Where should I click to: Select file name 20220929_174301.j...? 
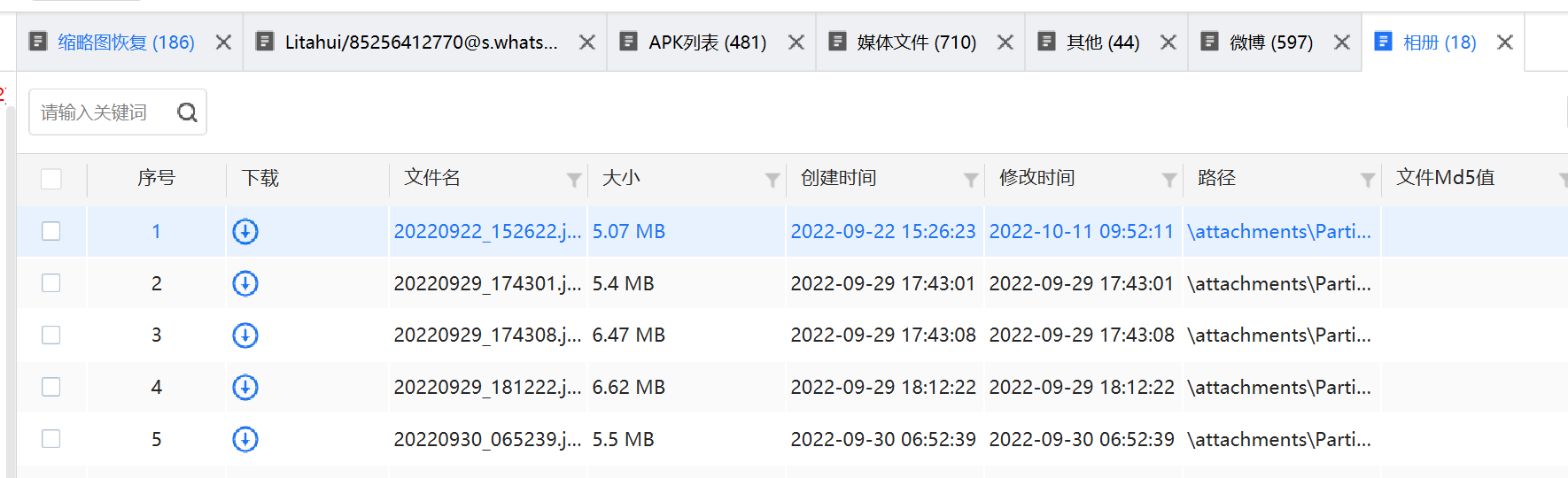pos(487,283)
